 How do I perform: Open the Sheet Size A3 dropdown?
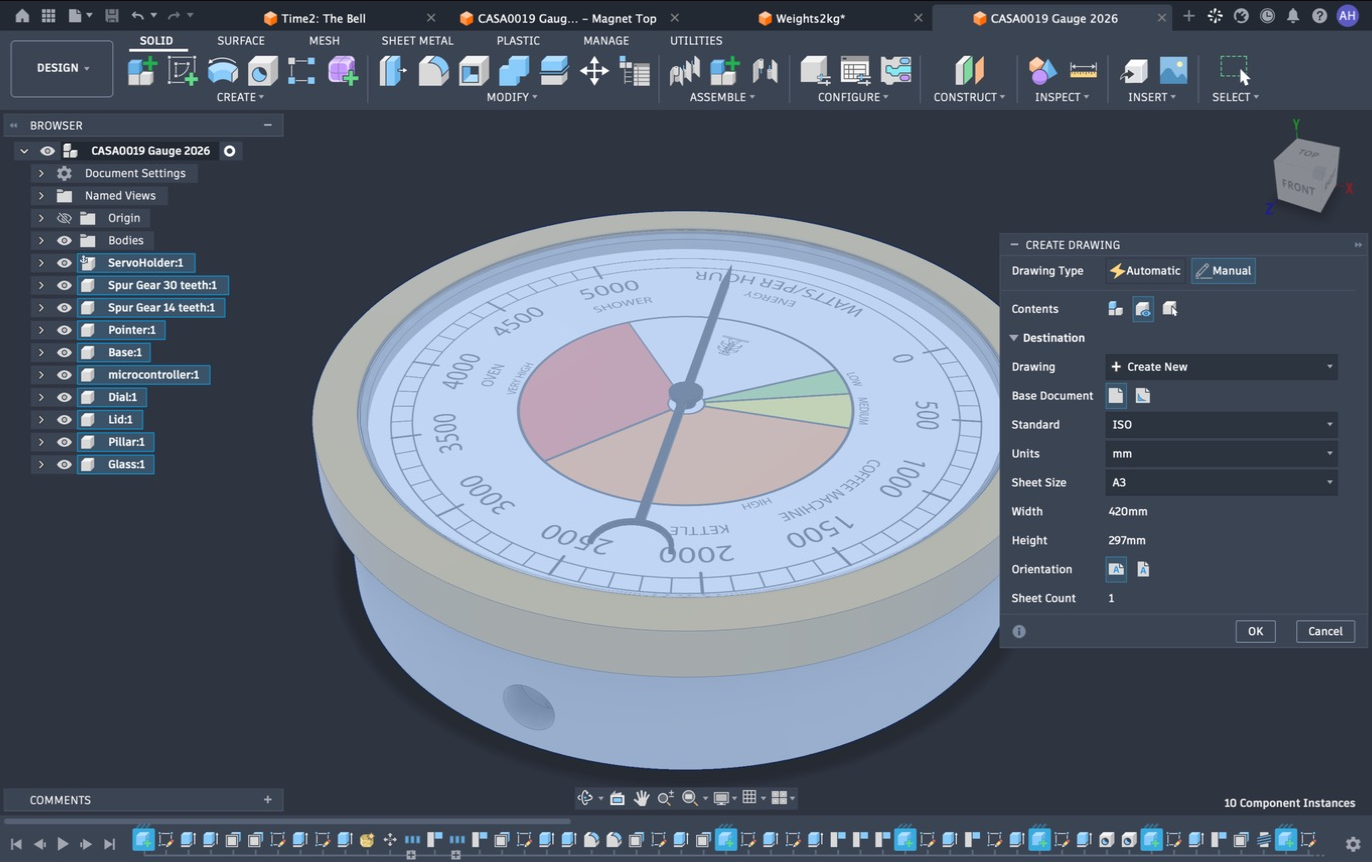tap(1221, 482)
